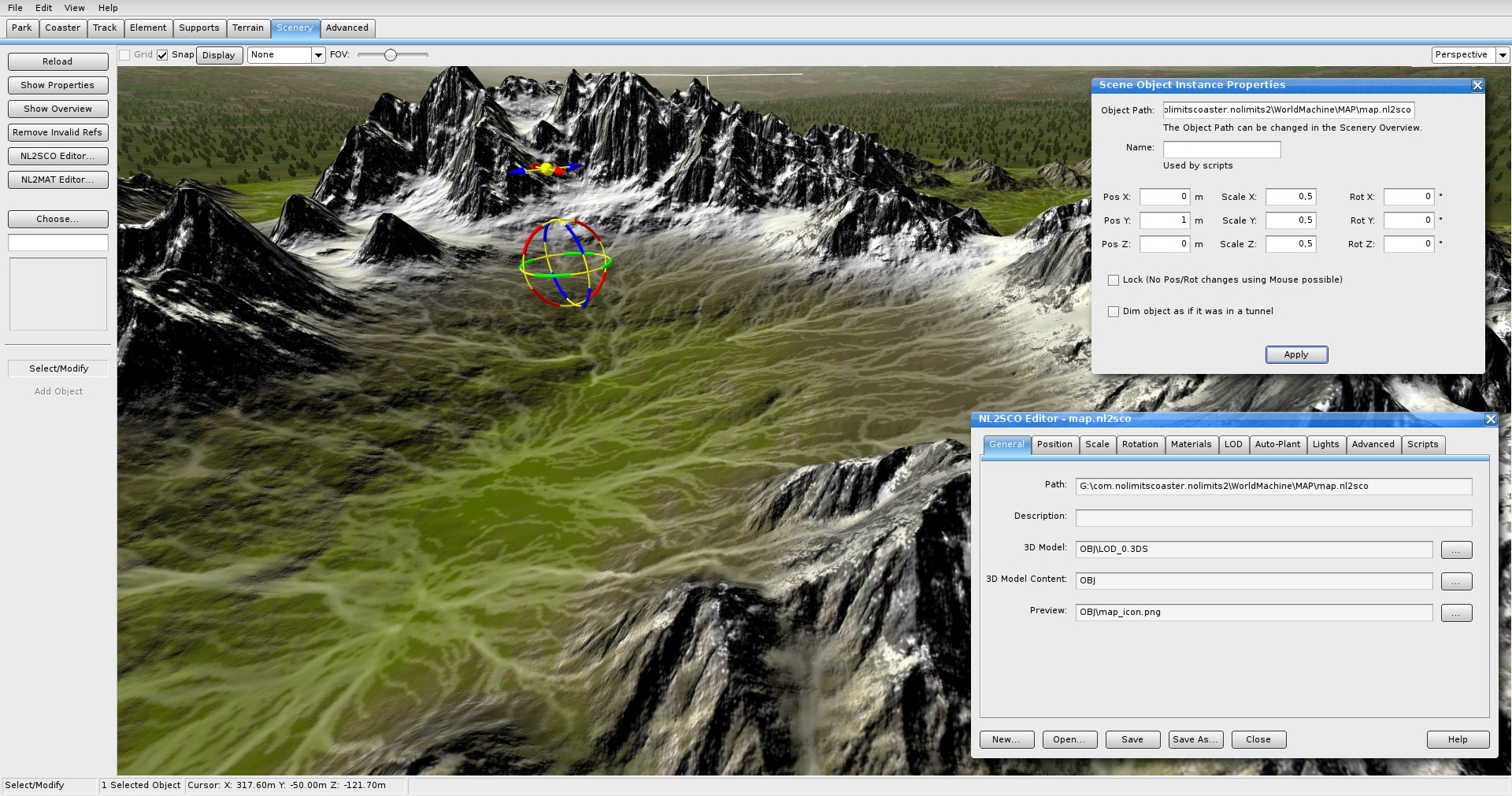
Task: Open the Materials tab in NL2SCO Editor
Action: pos(1191,444)
